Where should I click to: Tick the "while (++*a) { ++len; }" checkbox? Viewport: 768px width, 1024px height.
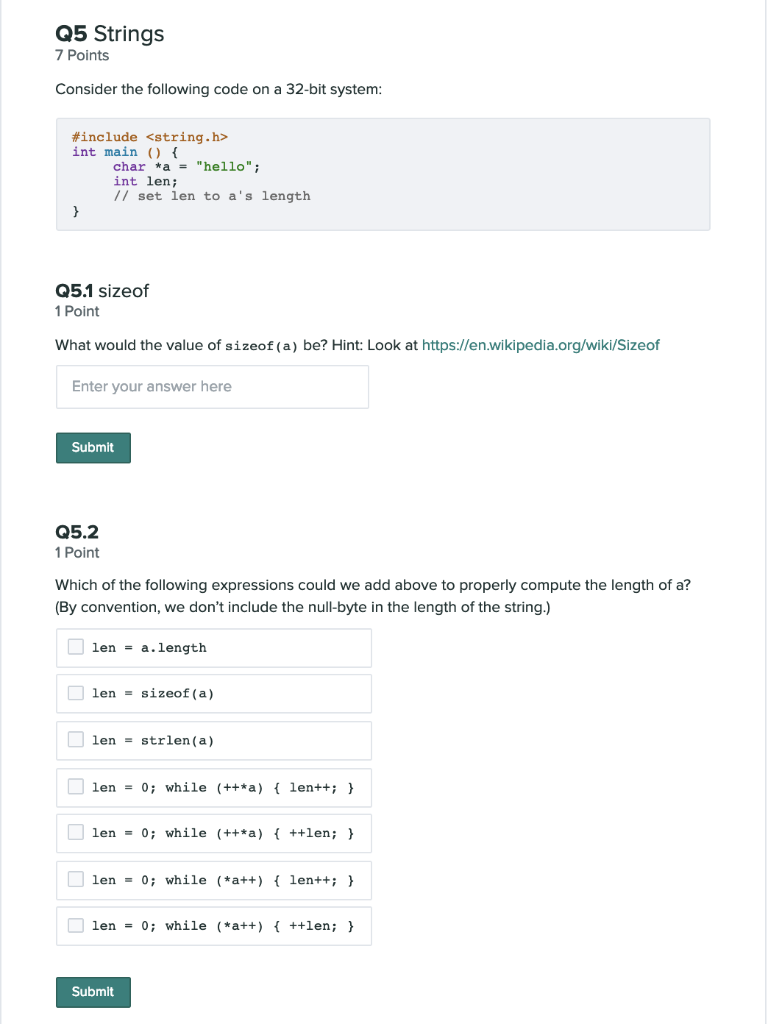[75, 833]
